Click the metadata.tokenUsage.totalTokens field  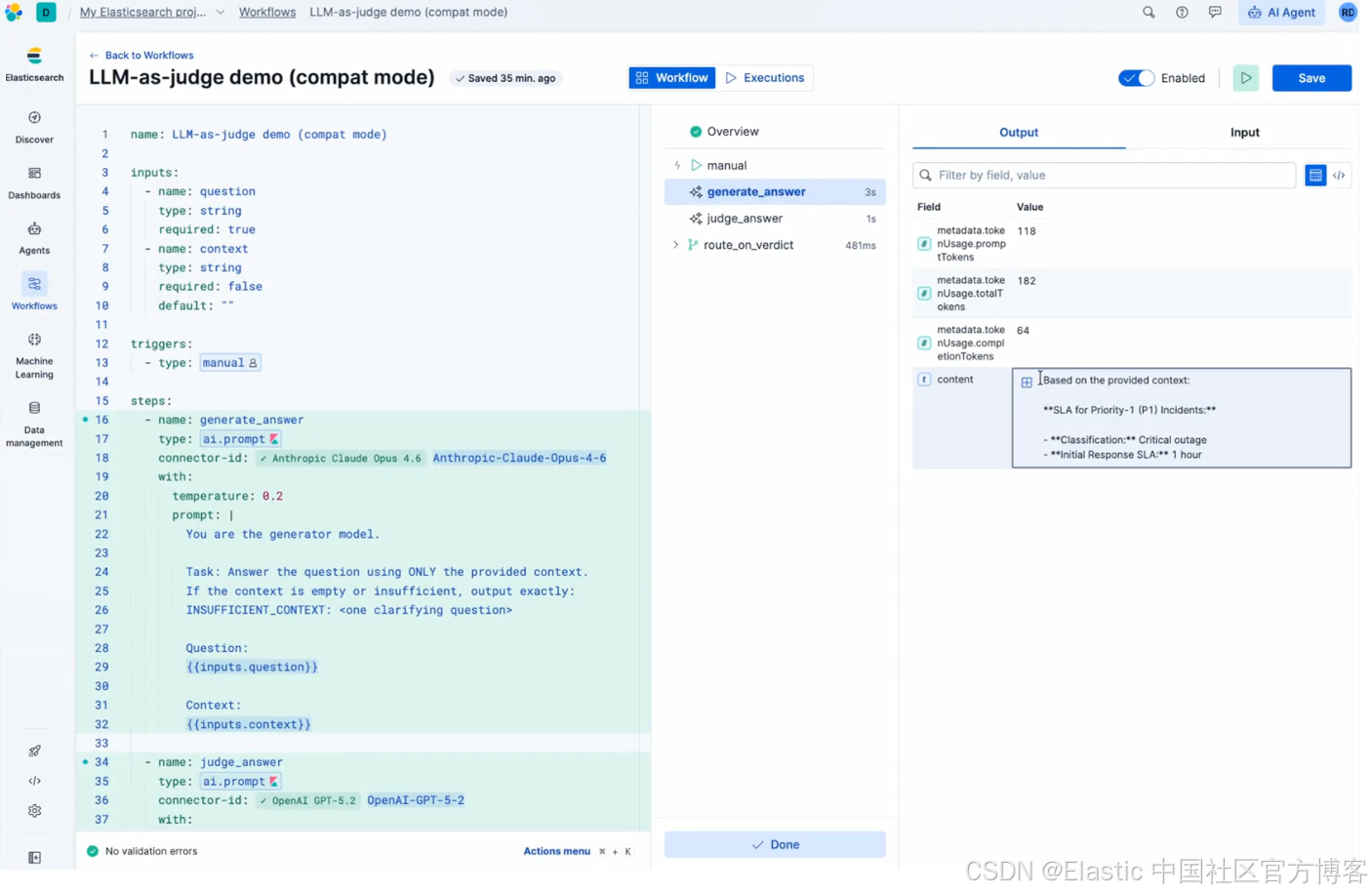[x=971, y=294]
